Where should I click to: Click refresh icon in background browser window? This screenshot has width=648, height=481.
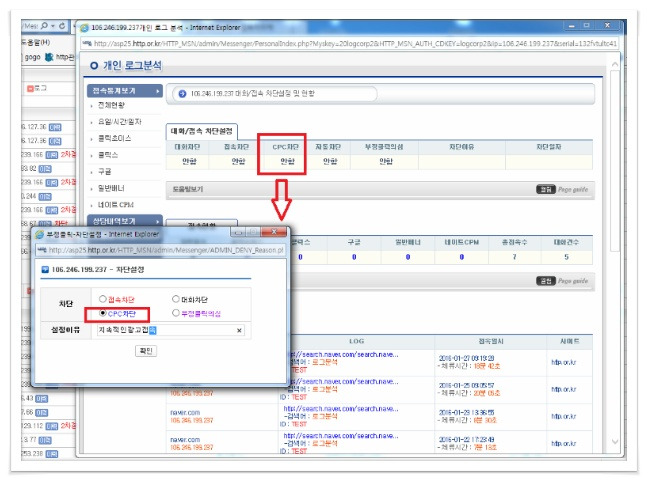point(62,26)
